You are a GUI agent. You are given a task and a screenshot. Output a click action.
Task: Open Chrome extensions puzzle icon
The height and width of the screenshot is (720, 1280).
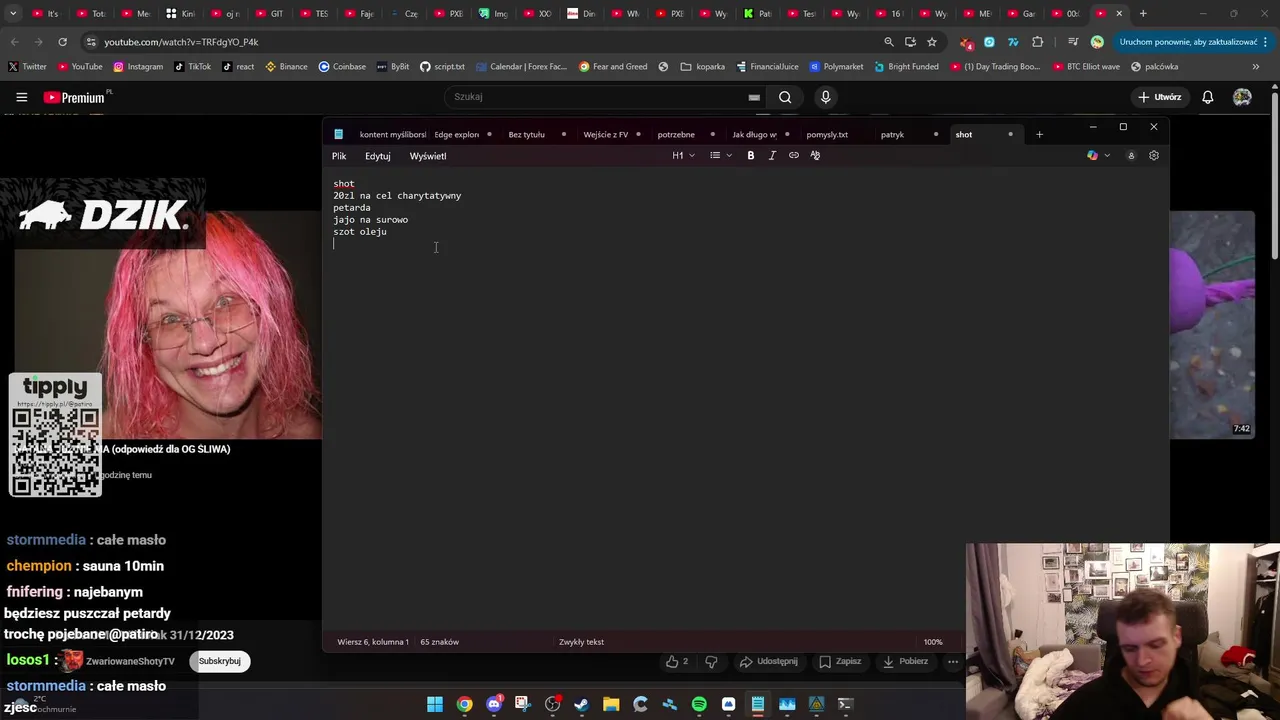[1037, 42]
